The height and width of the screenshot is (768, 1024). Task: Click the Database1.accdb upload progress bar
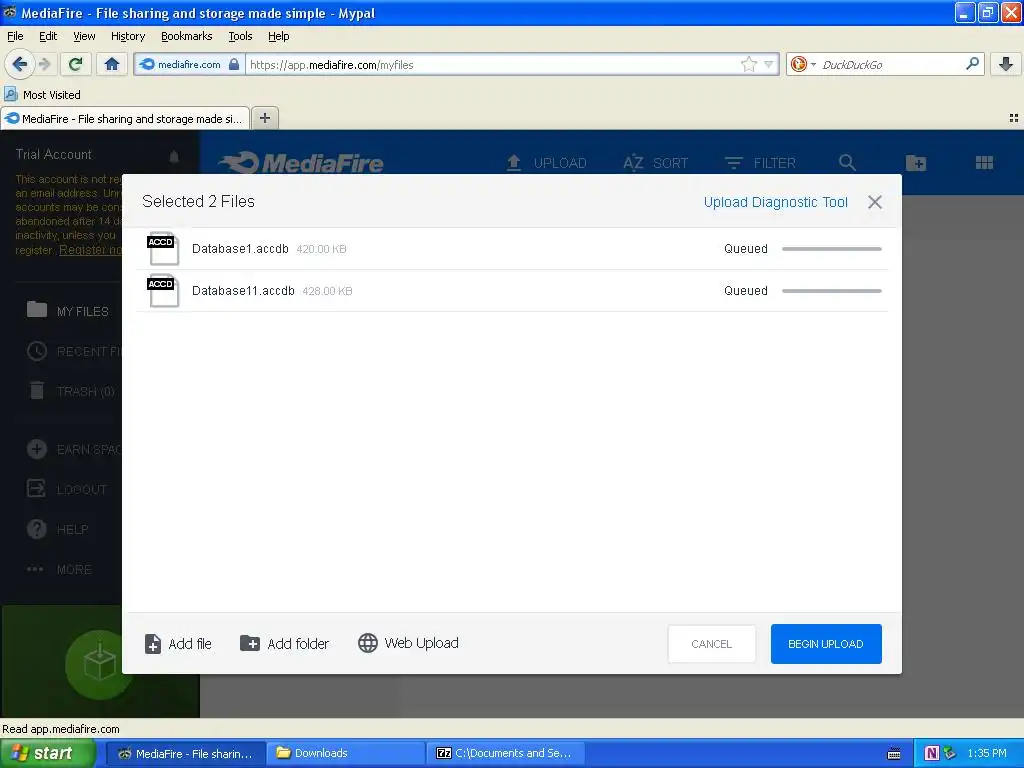point(831,249)
